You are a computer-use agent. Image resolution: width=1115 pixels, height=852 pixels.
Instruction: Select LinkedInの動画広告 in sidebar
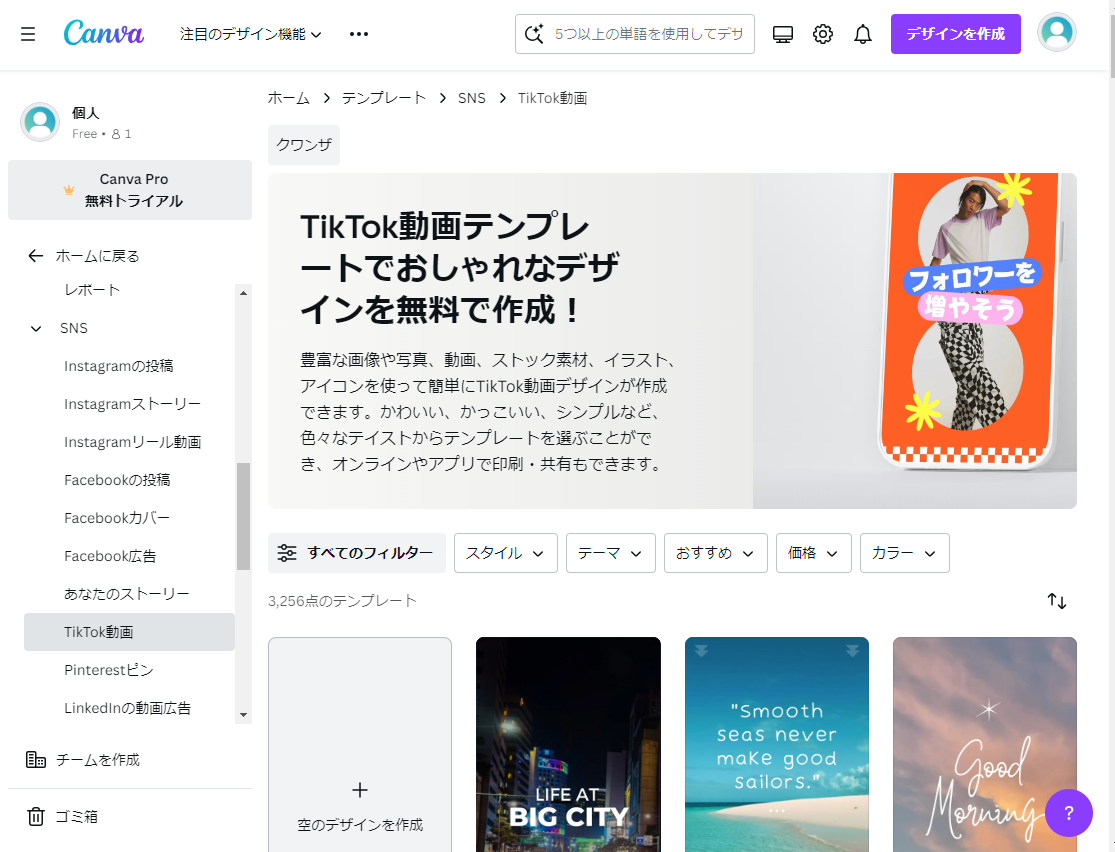[129, 708]
